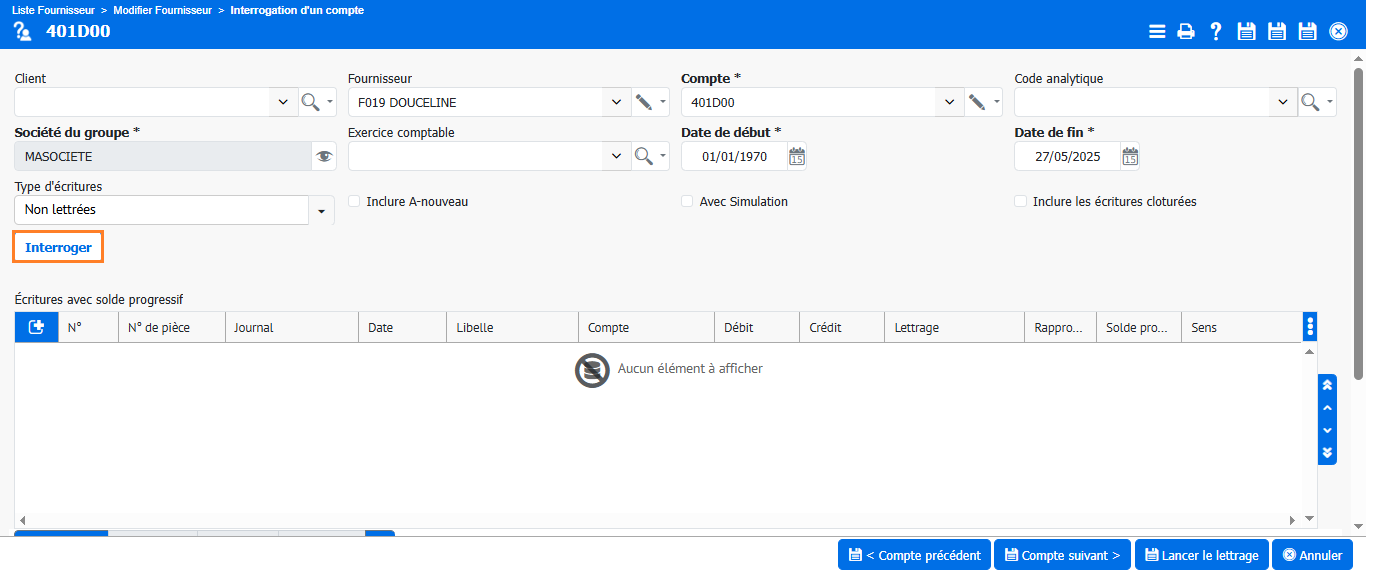Open help with the question mark icon
Image resolution: width=1374 pixels, height=574 pixels.
tap(1216, 31)
